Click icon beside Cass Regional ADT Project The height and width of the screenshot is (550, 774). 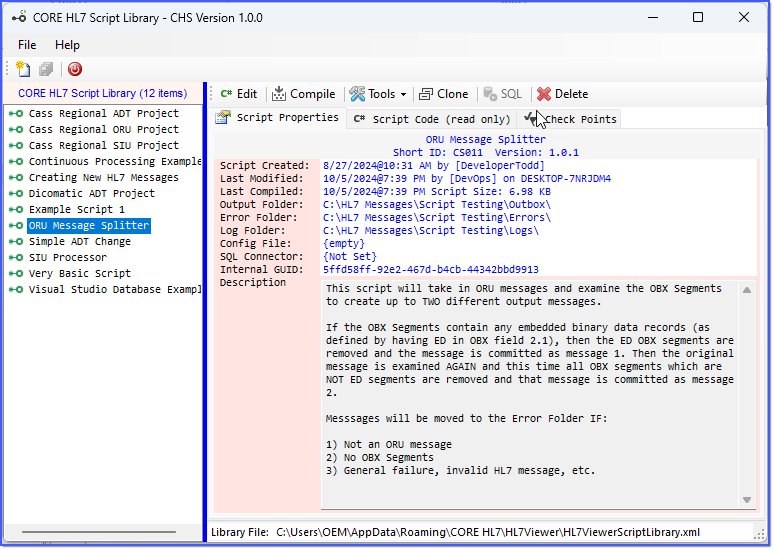(x=16, y=114)
